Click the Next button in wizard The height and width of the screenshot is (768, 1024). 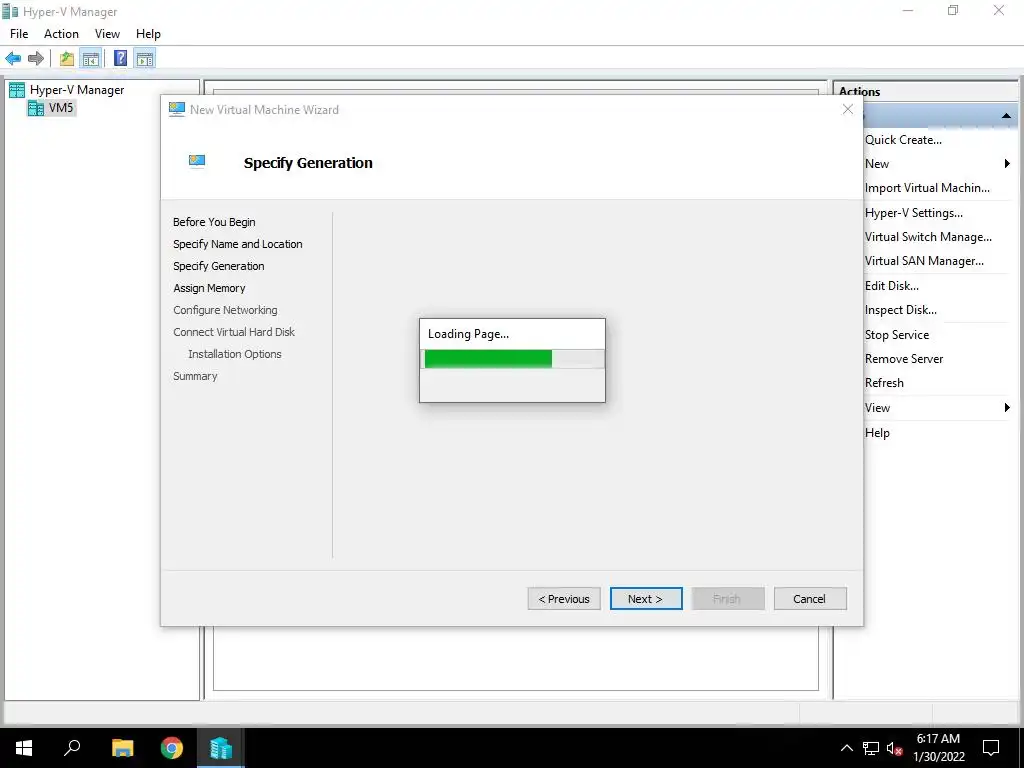tap(646, 599)
